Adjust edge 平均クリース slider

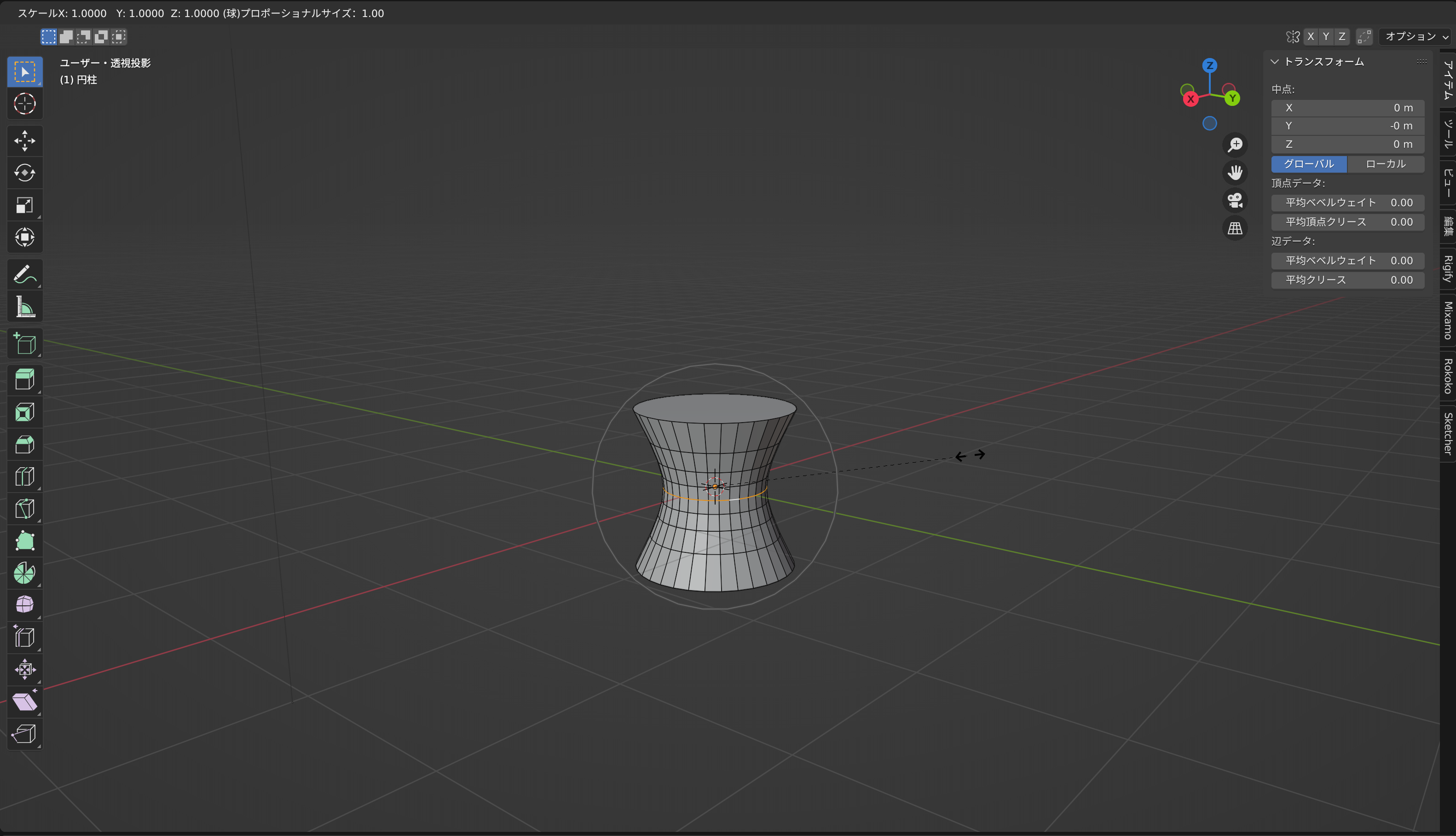[1347, 279]
